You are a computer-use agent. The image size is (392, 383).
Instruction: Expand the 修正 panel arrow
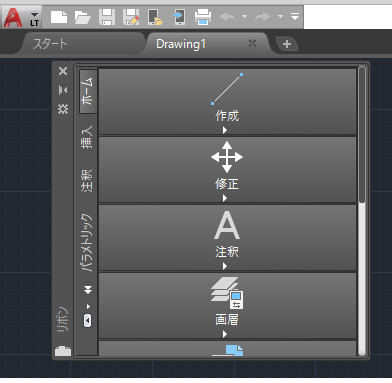point(225,198)
